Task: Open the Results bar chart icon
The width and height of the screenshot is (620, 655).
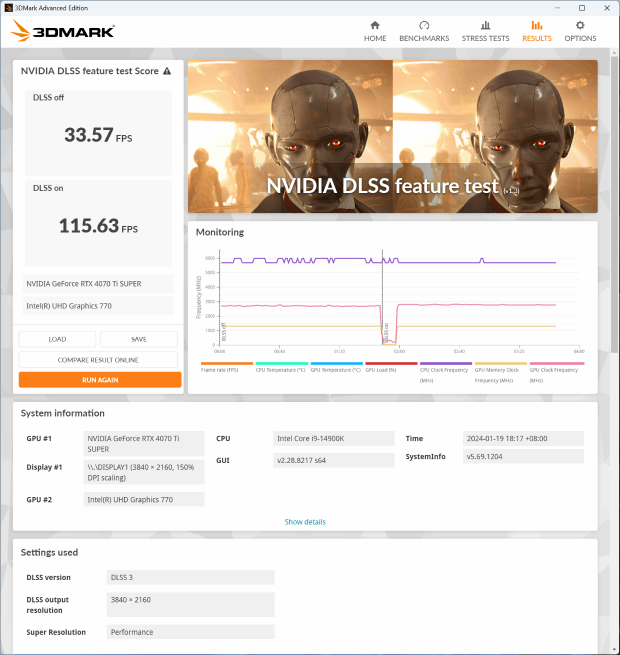Action: (536, 25)
